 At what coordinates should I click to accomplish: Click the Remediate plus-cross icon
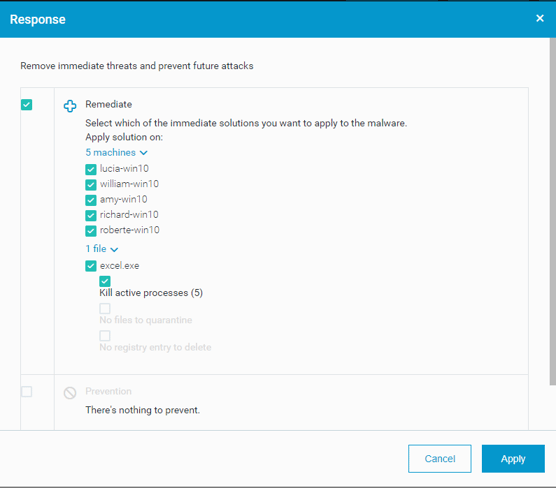tap(70, 106)
